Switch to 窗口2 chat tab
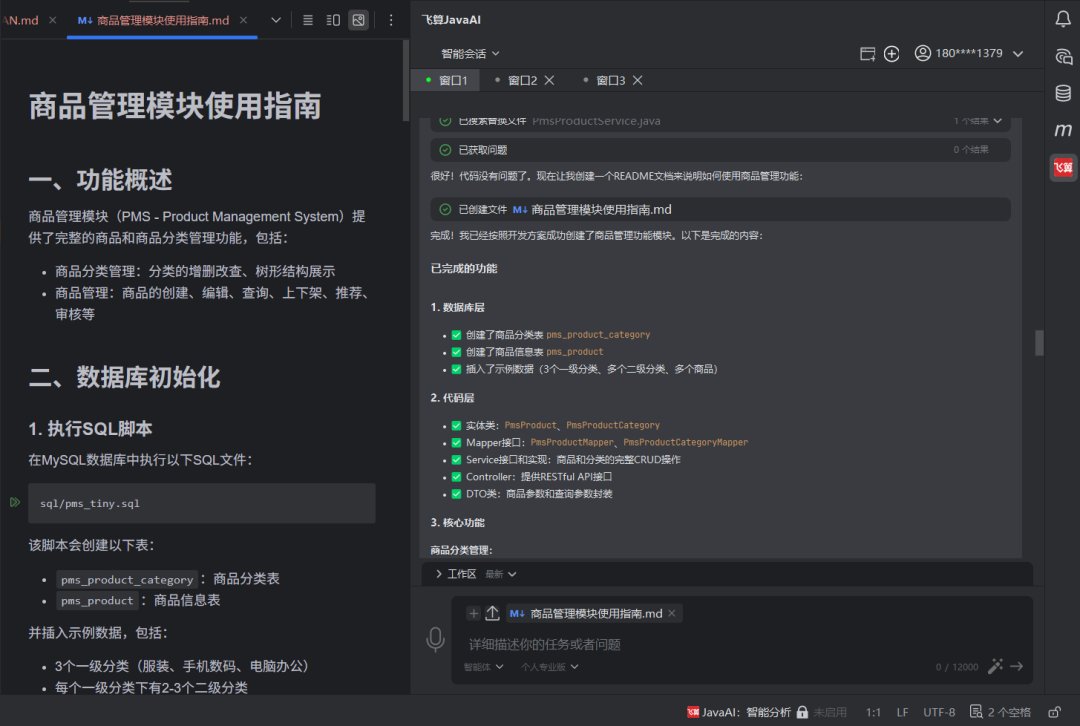This screenshot has height=726, width=1080. 522,81
